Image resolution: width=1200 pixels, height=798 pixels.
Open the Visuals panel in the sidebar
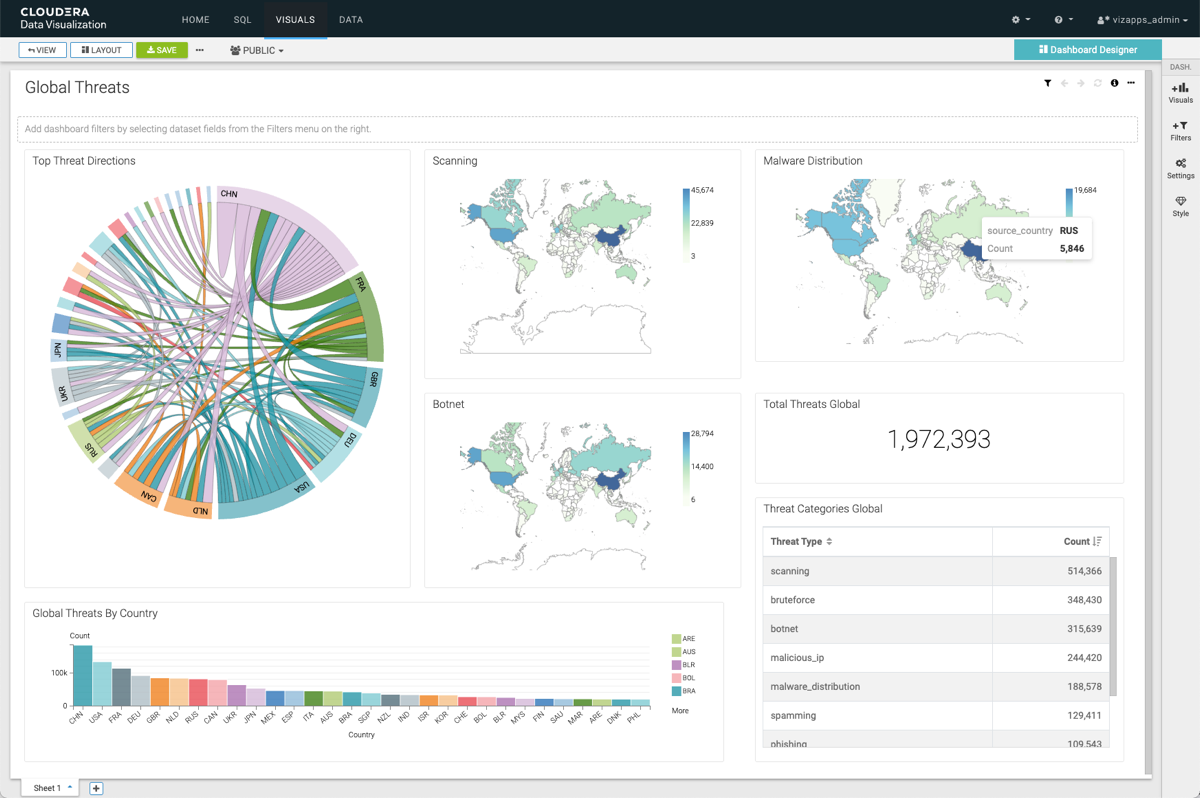coord(1180,92)
